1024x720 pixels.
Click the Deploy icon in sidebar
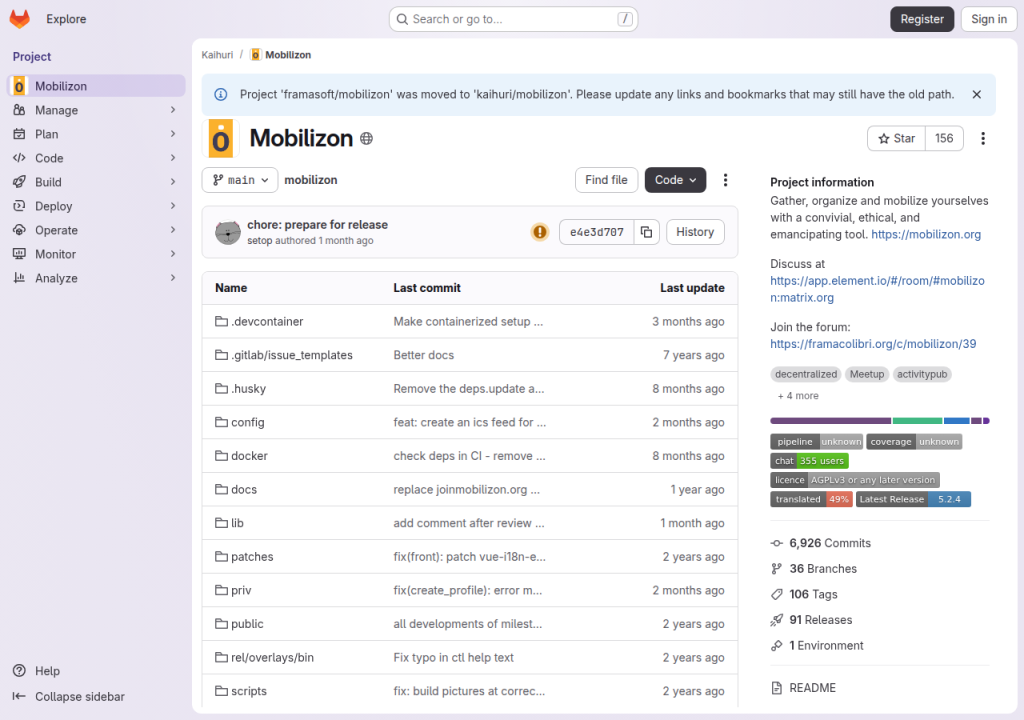point(20,206)
